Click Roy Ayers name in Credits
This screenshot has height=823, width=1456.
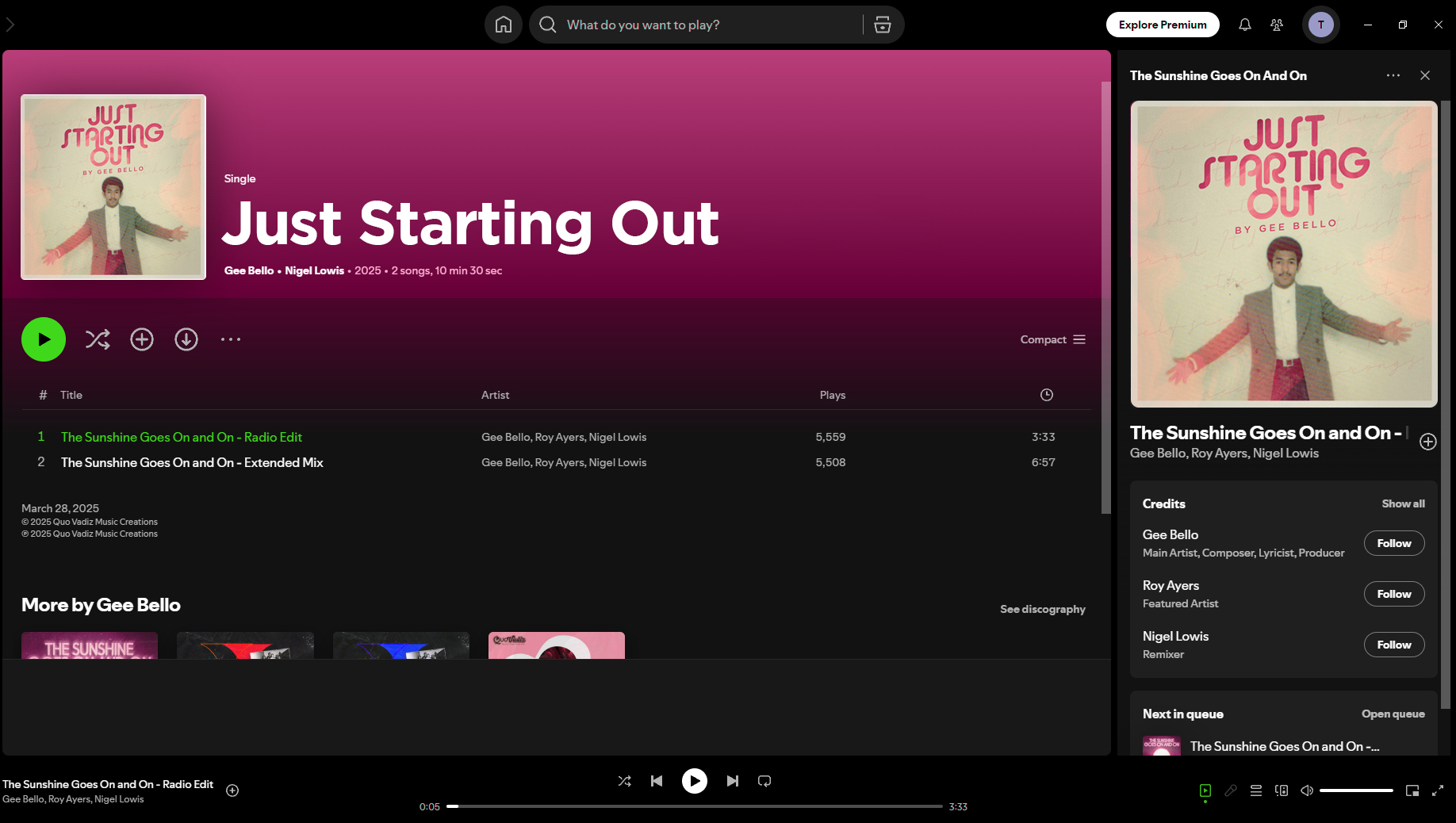tap(1171, 585)
